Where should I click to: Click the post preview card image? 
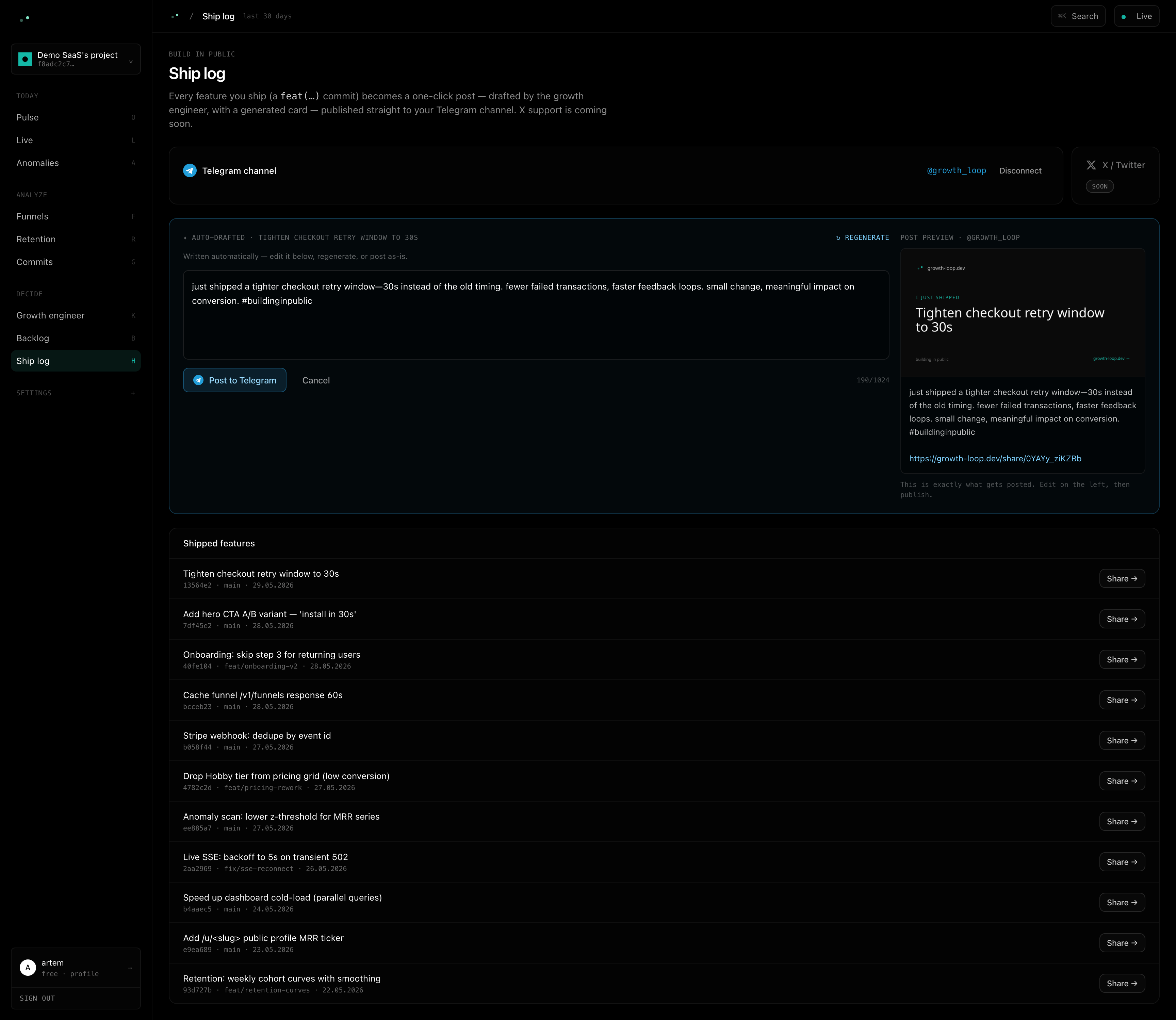coord(1022,312)
